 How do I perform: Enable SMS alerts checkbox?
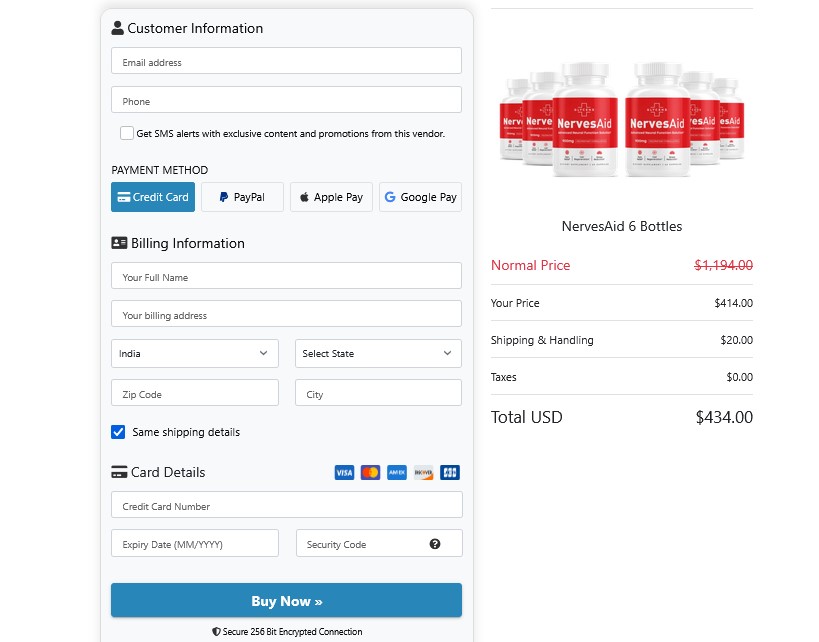[x=127, y=133]
